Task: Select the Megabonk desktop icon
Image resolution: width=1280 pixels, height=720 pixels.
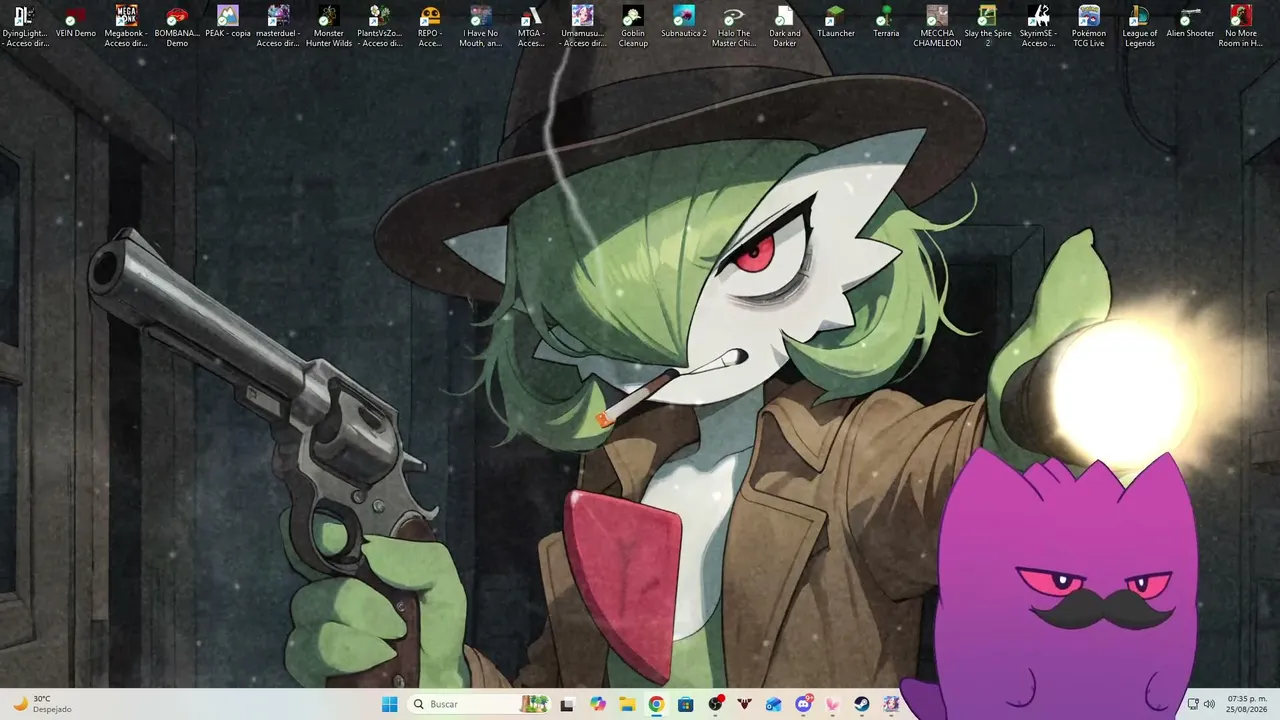Action: pos(126,26)
